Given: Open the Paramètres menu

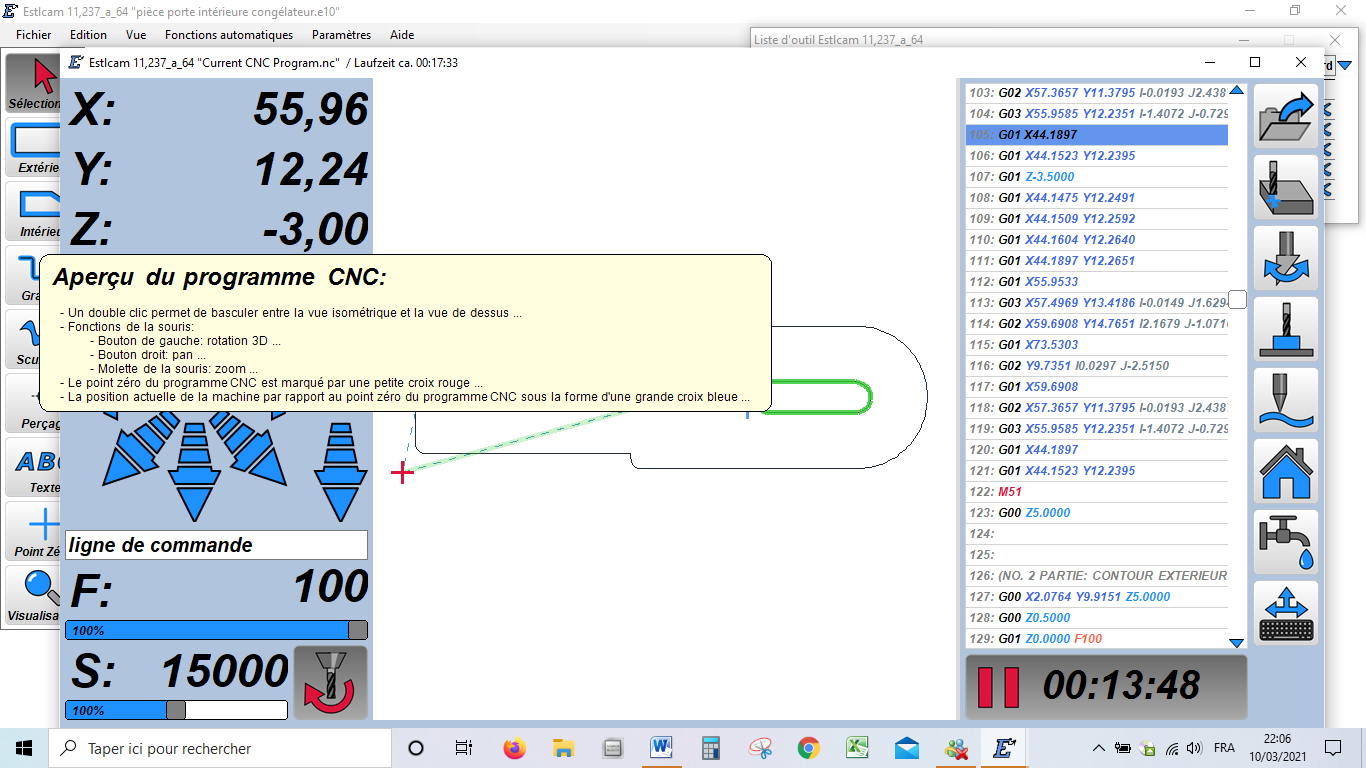Looking at the screenshot, I should click(x=341, y=35).
